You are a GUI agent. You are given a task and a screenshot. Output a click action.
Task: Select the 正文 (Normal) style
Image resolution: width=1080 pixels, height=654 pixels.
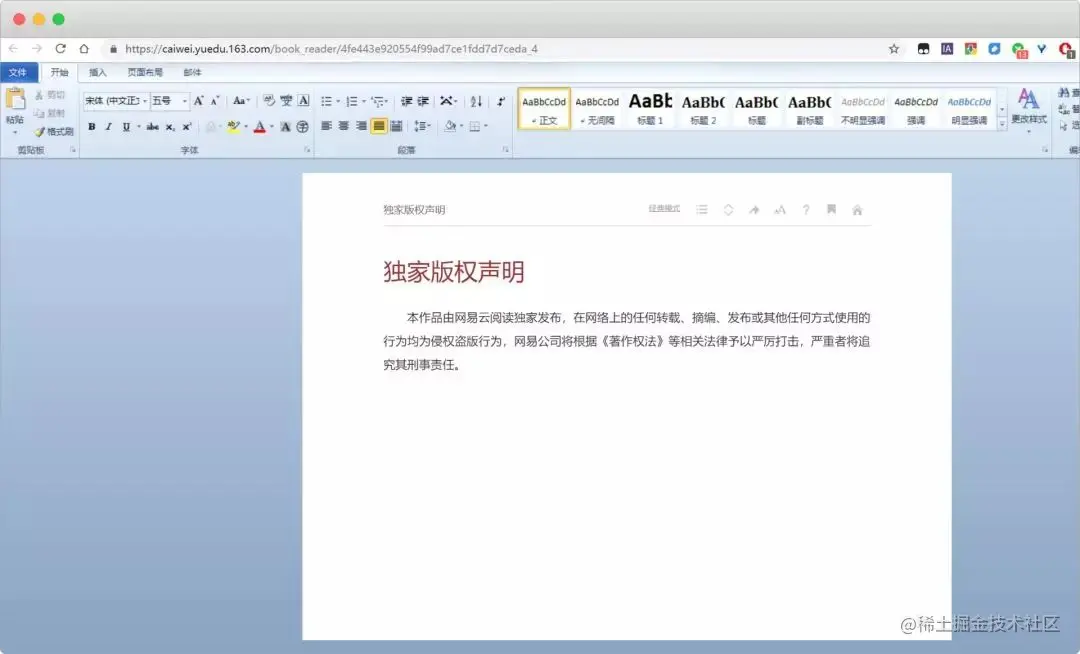[544, 108]
